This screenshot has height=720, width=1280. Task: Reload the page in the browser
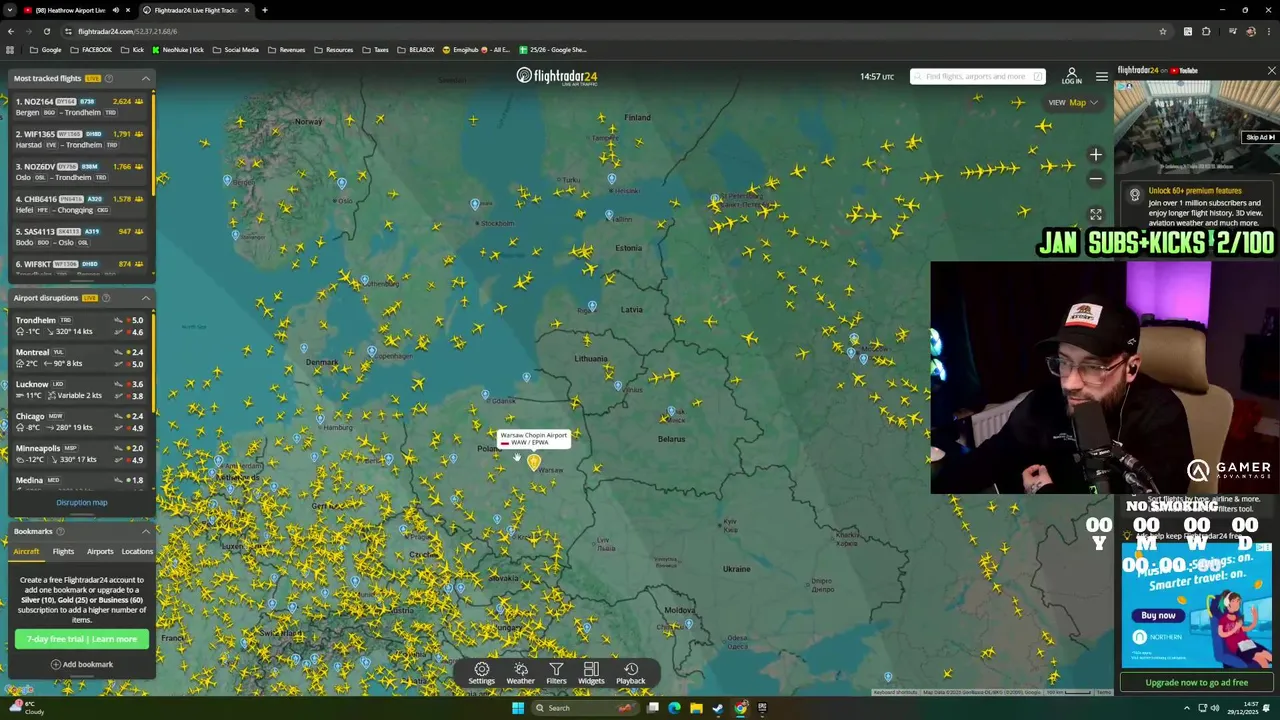[46, 31]
